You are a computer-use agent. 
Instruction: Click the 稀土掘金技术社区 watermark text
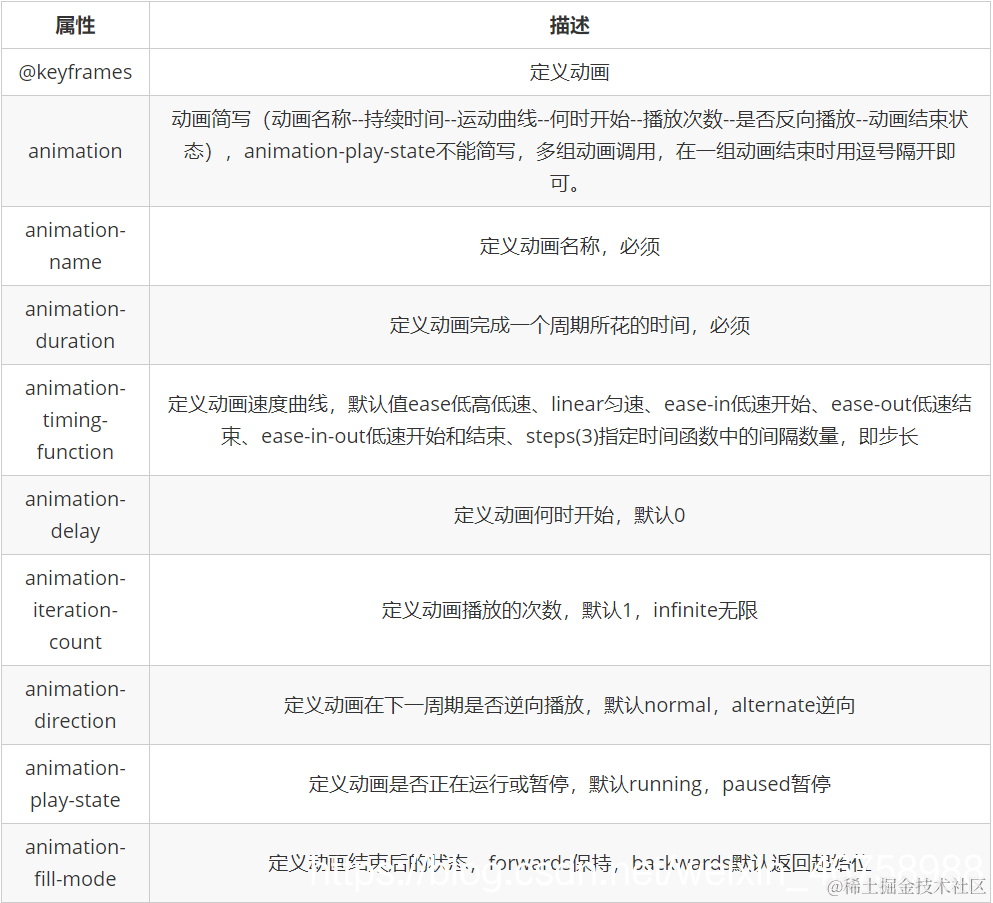(x=907, y=886)
